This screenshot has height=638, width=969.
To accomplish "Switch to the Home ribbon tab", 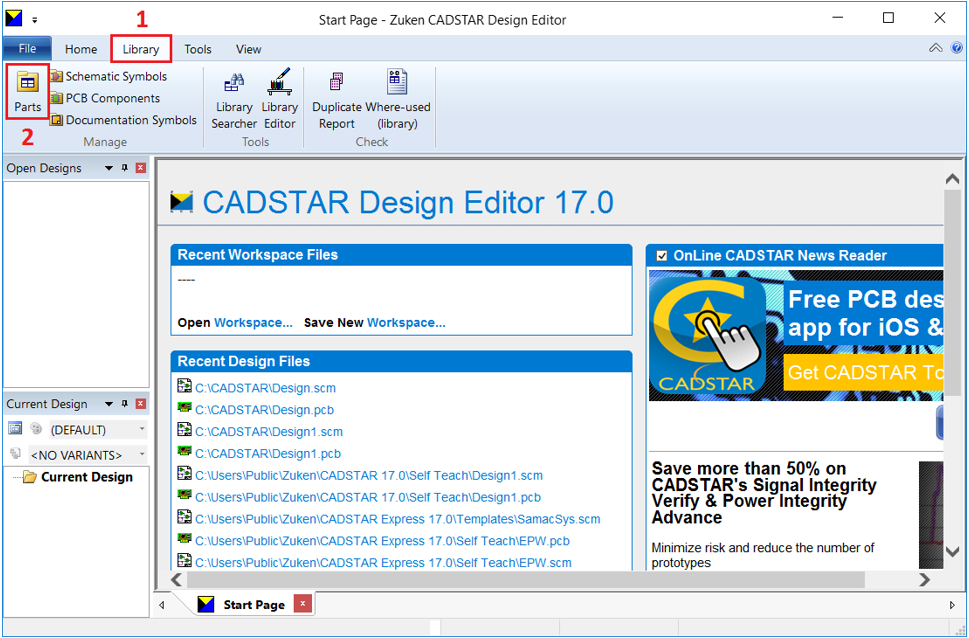I will tap(81, 49).
